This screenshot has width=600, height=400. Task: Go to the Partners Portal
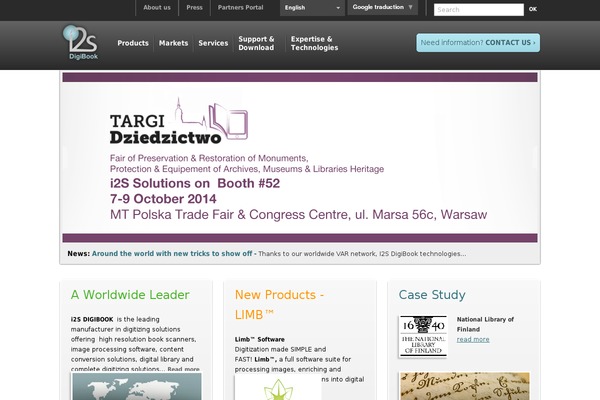[x=240, y=7]
